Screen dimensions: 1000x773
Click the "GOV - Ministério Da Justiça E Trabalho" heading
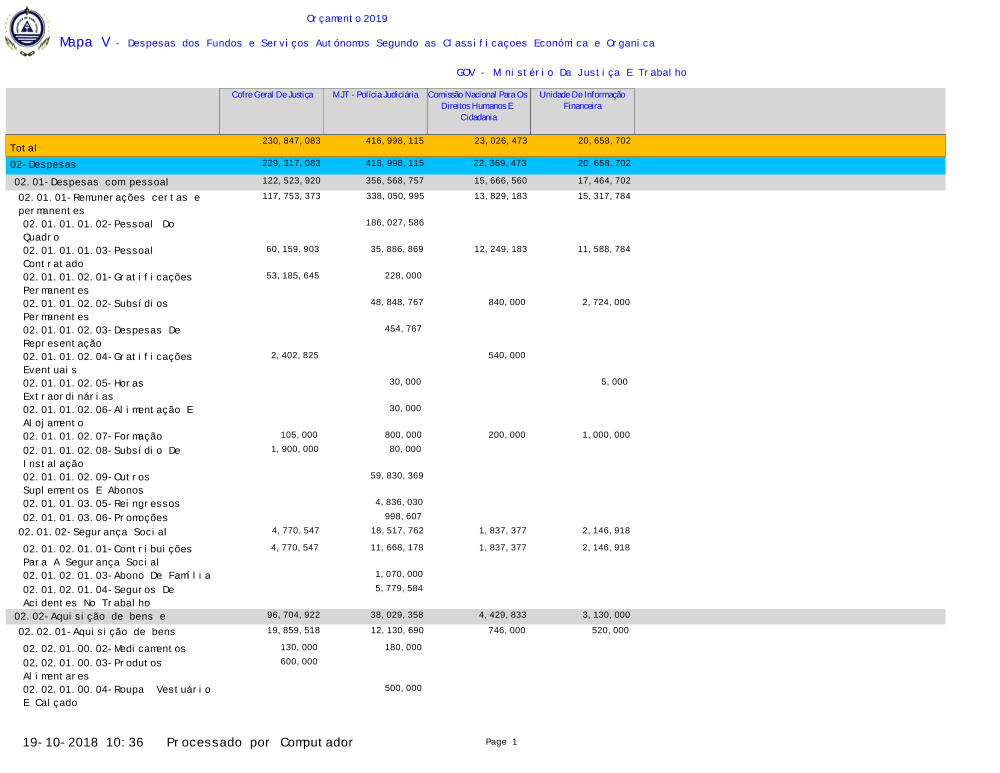pyautogui.click(x=571, y=72)
